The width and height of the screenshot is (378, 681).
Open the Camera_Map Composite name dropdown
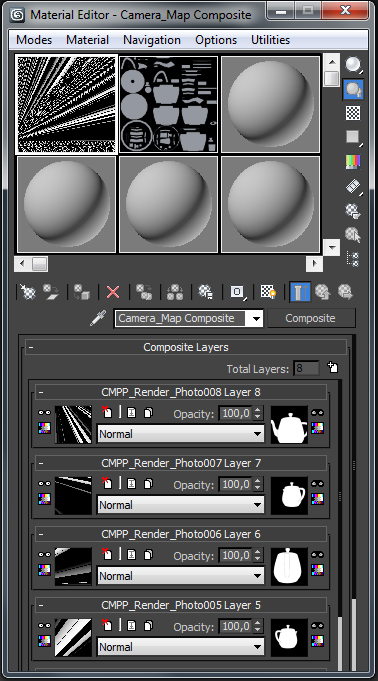[256, 319]
